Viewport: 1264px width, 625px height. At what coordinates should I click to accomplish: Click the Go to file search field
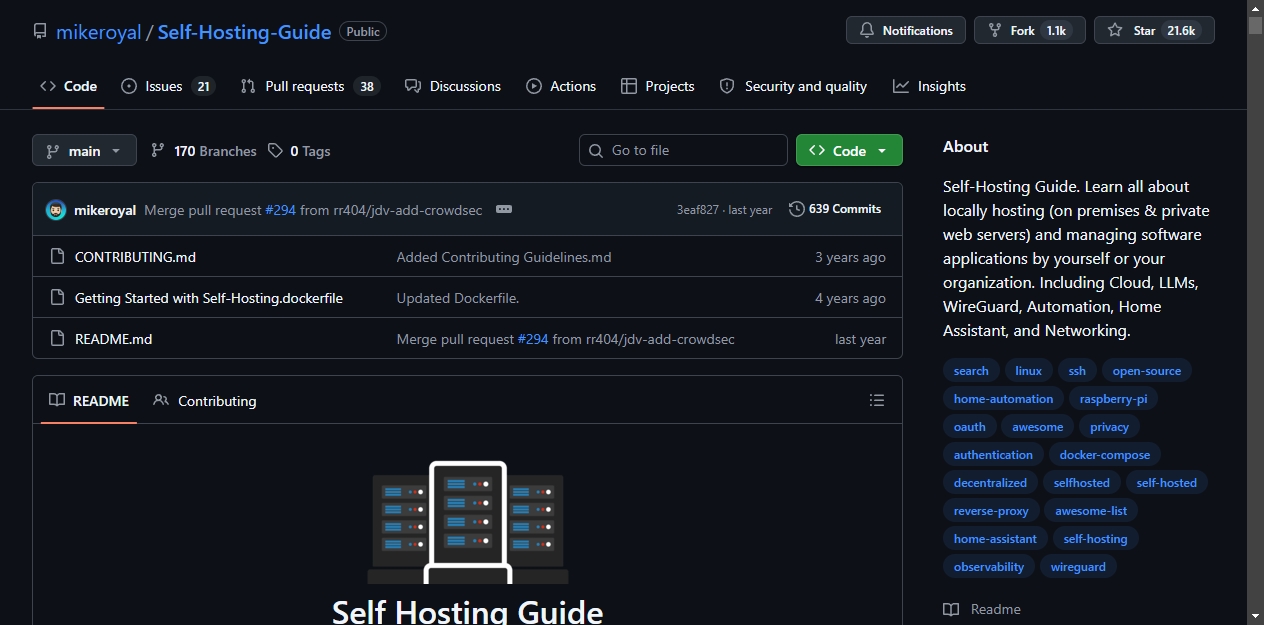pos(683,150)
